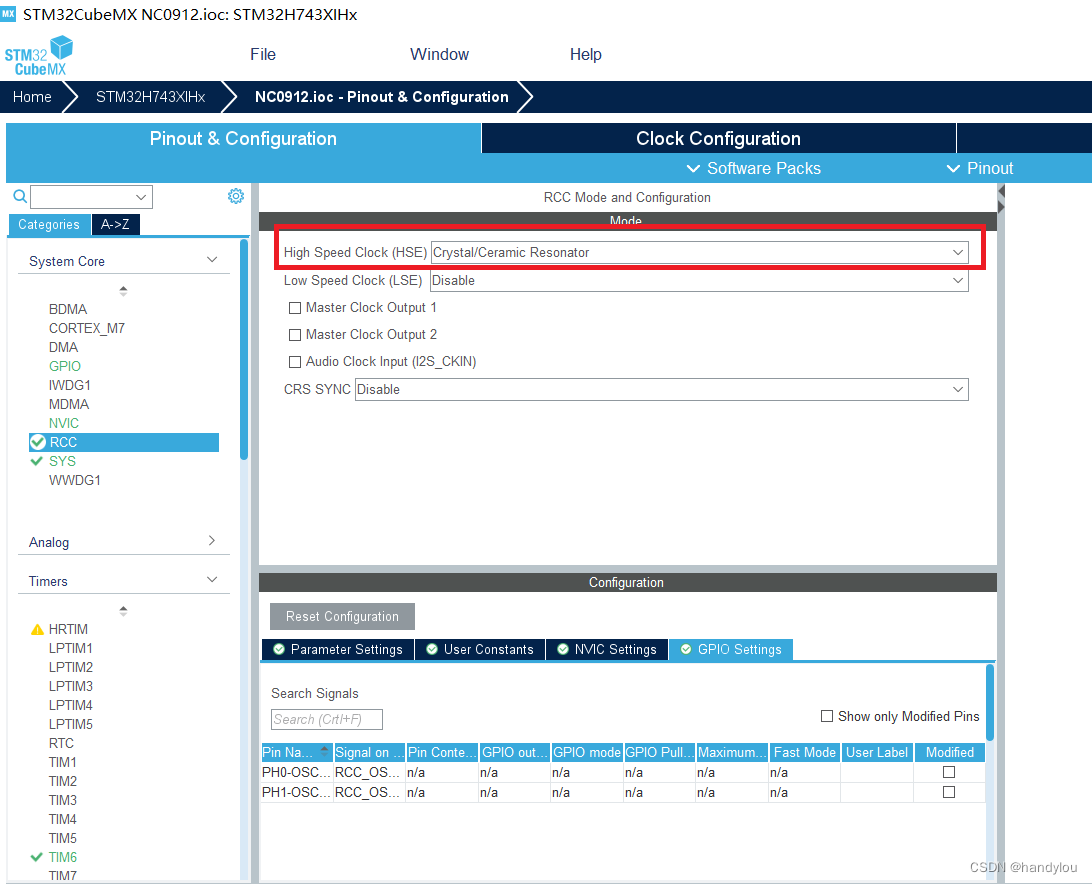Enable Master Clock Output 1
The height and width of the screenshot is (884, 1092).
coord(295,308)
